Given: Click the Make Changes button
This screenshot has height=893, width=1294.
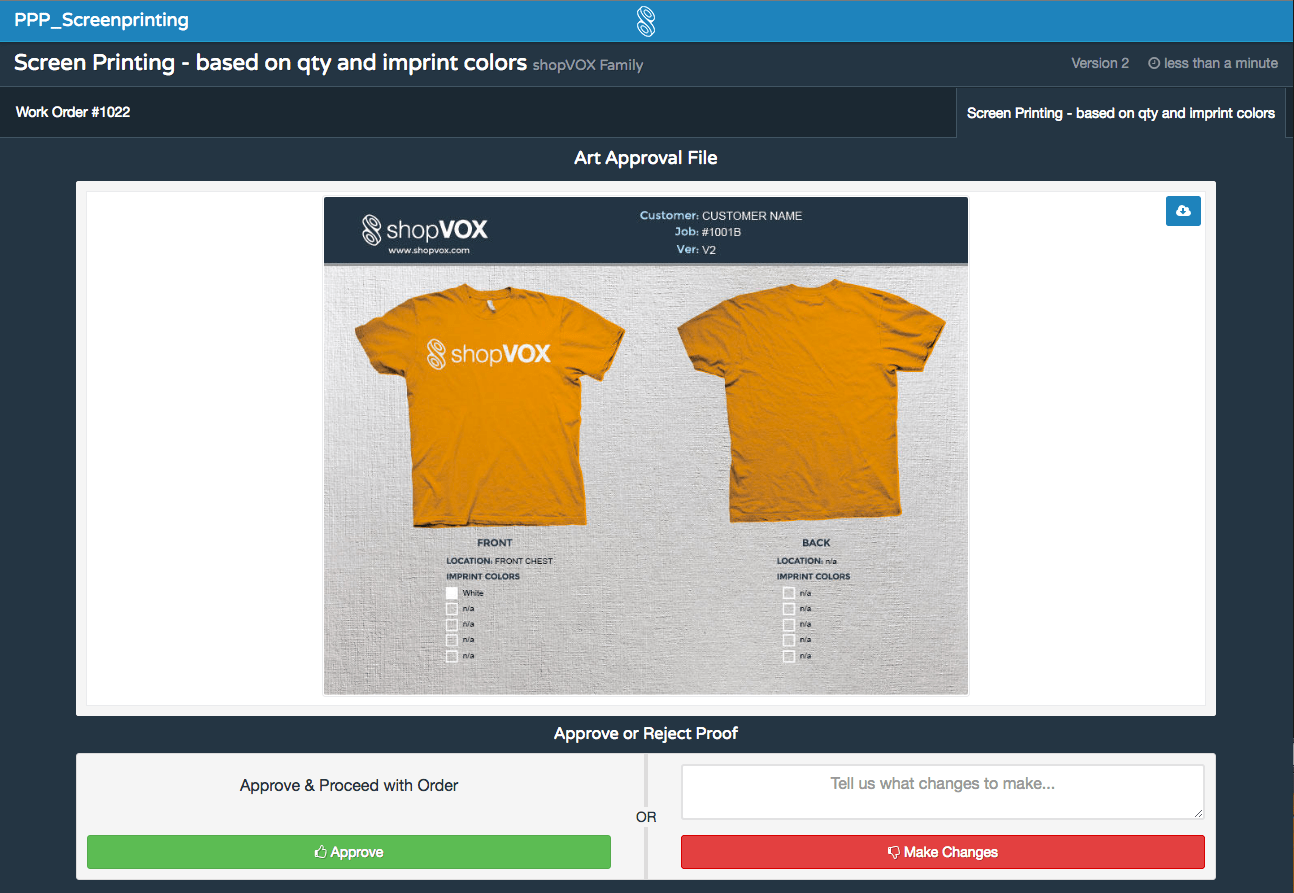Looking at the screenshot, I should click(x=942, y=851).
